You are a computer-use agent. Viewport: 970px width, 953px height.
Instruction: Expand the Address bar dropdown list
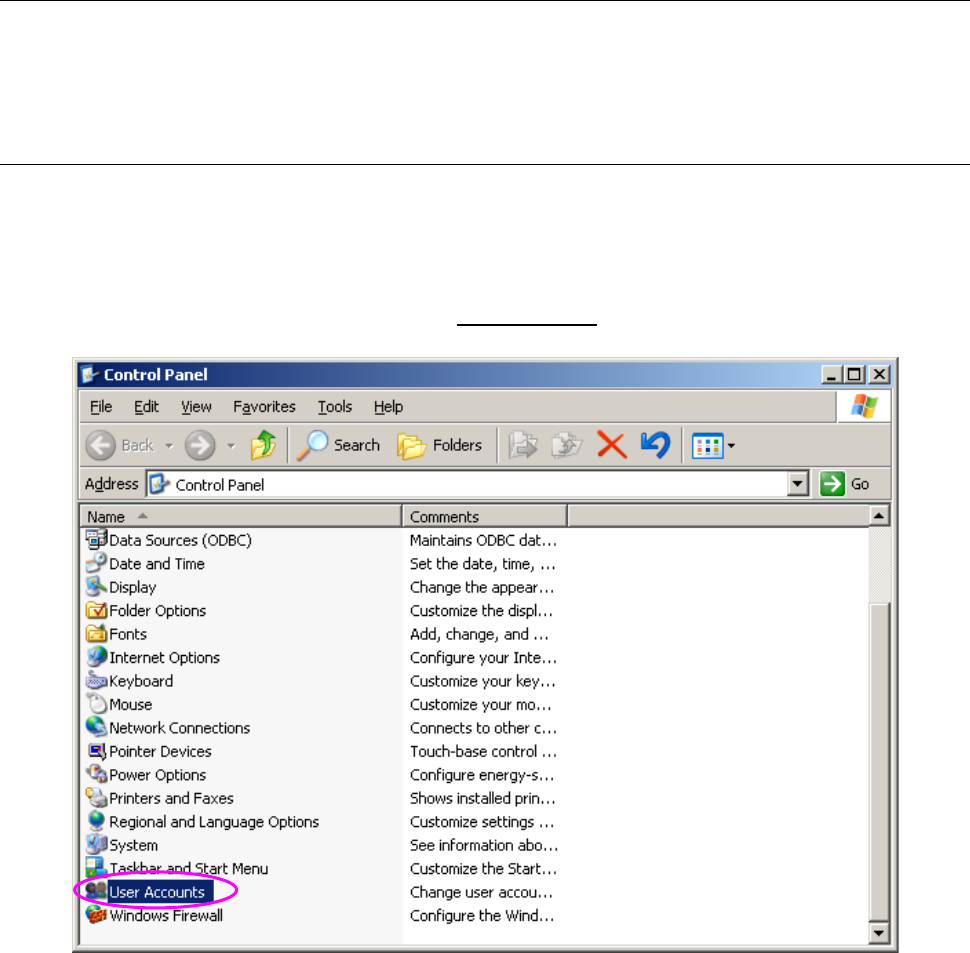click(797, 484)
